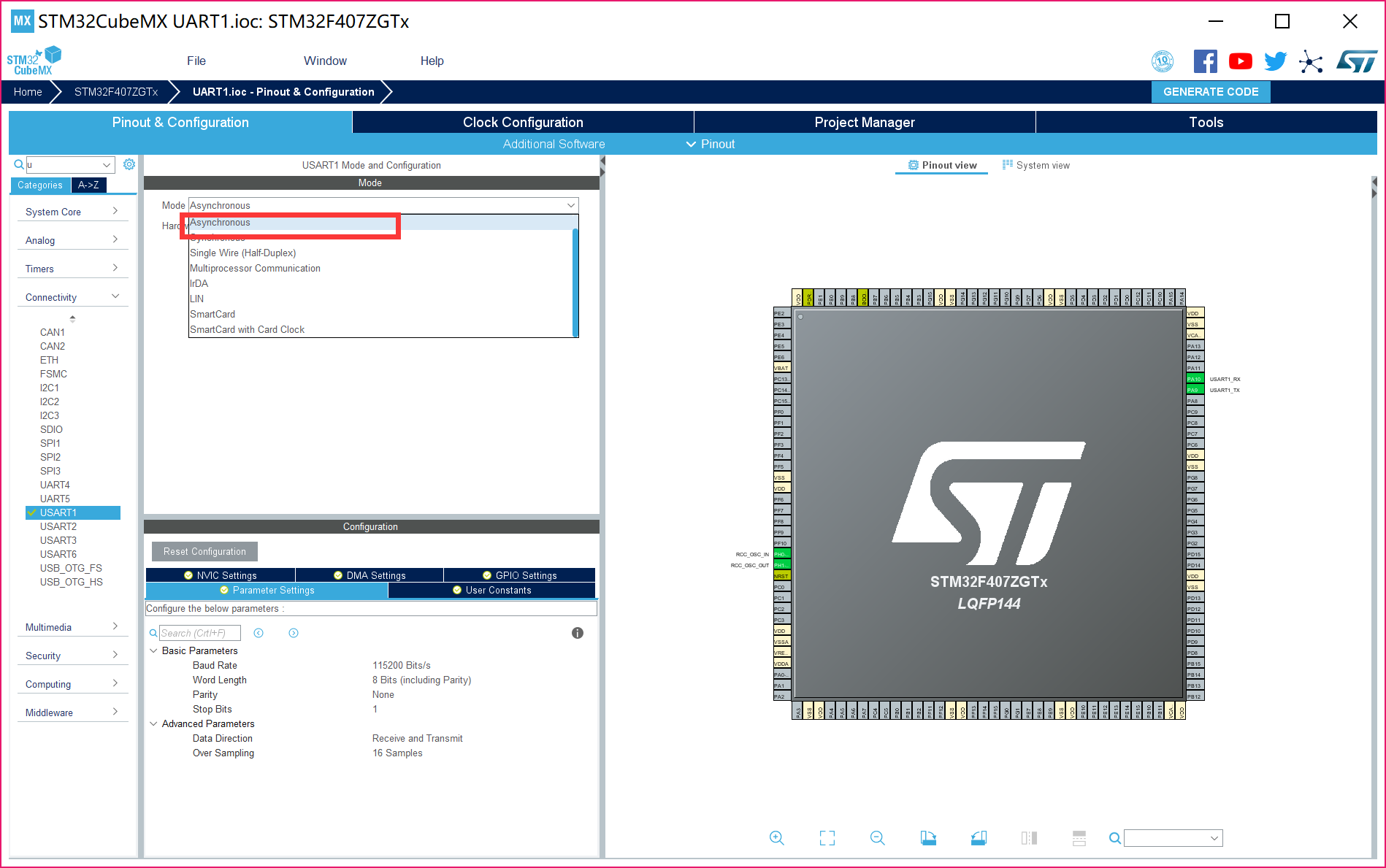
Task: Open the parameter information info icon
Action: (x=578, y=633)
